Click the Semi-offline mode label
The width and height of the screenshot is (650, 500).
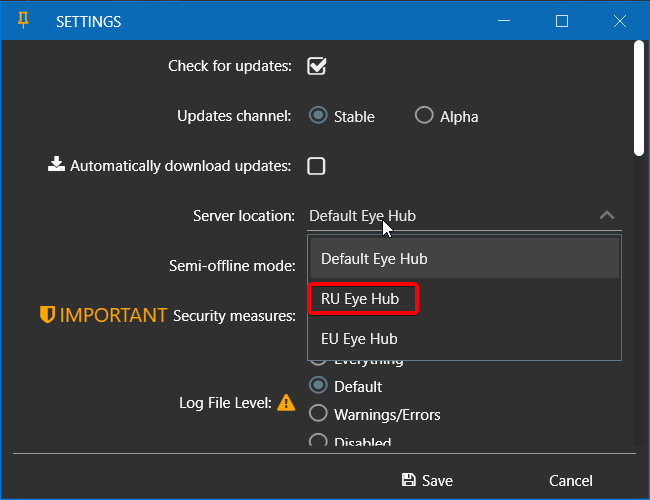[232, 266]
